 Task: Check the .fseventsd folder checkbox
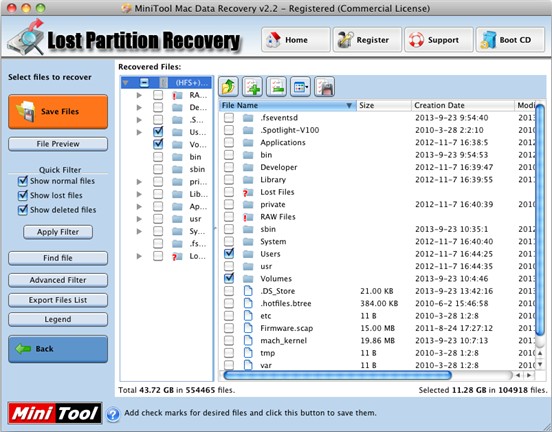point(229,118)
